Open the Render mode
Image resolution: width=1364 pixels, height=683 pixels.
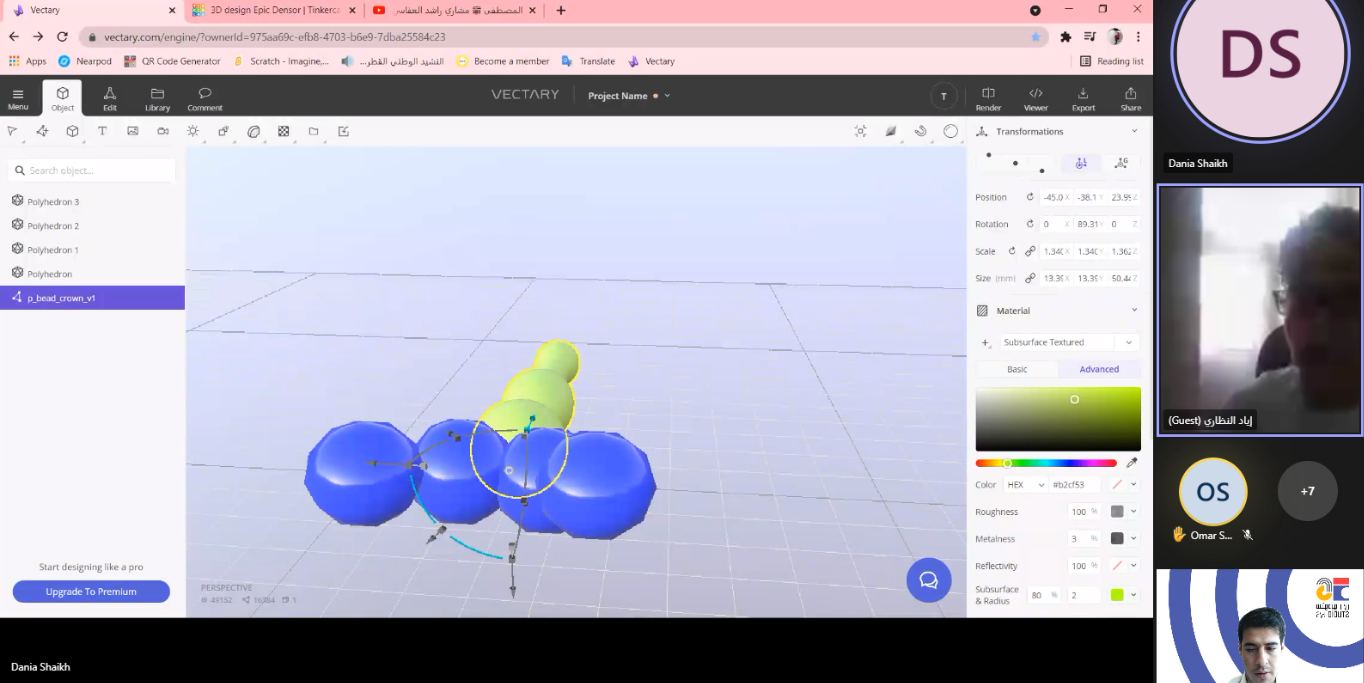pos(988,98)
